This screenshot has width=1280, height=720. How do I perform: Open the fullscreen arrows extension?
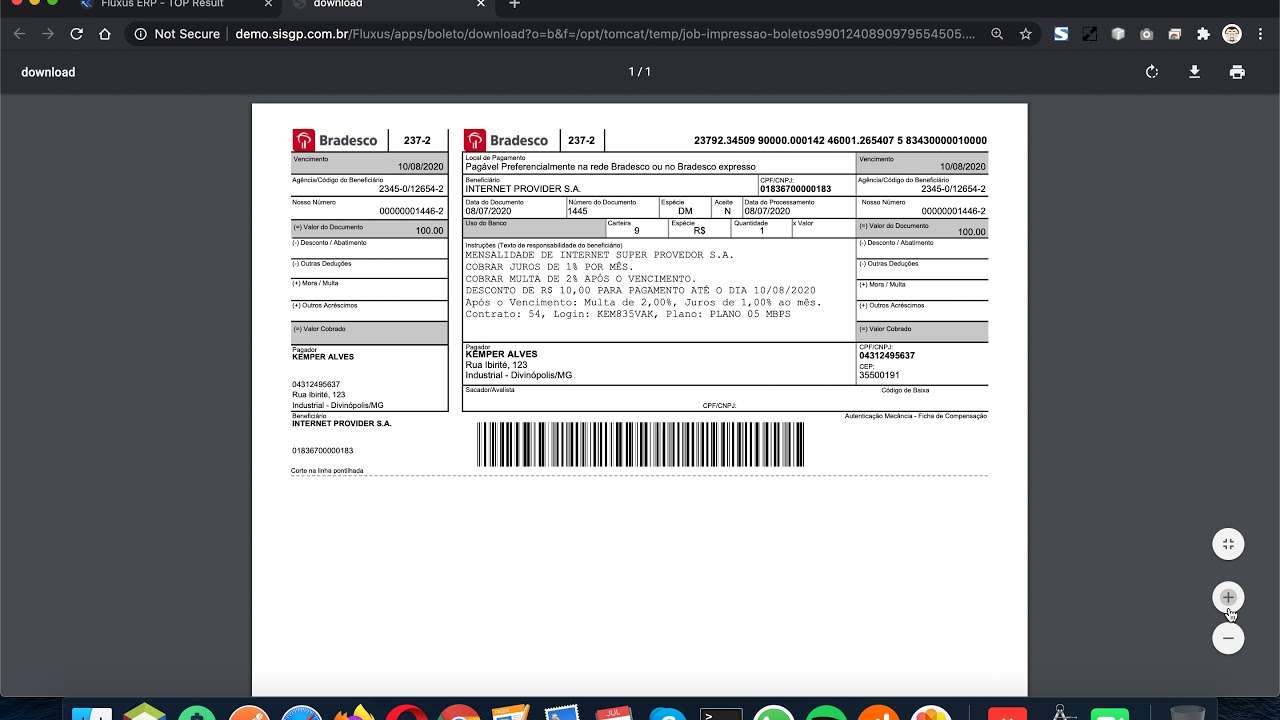point(1090,34)
